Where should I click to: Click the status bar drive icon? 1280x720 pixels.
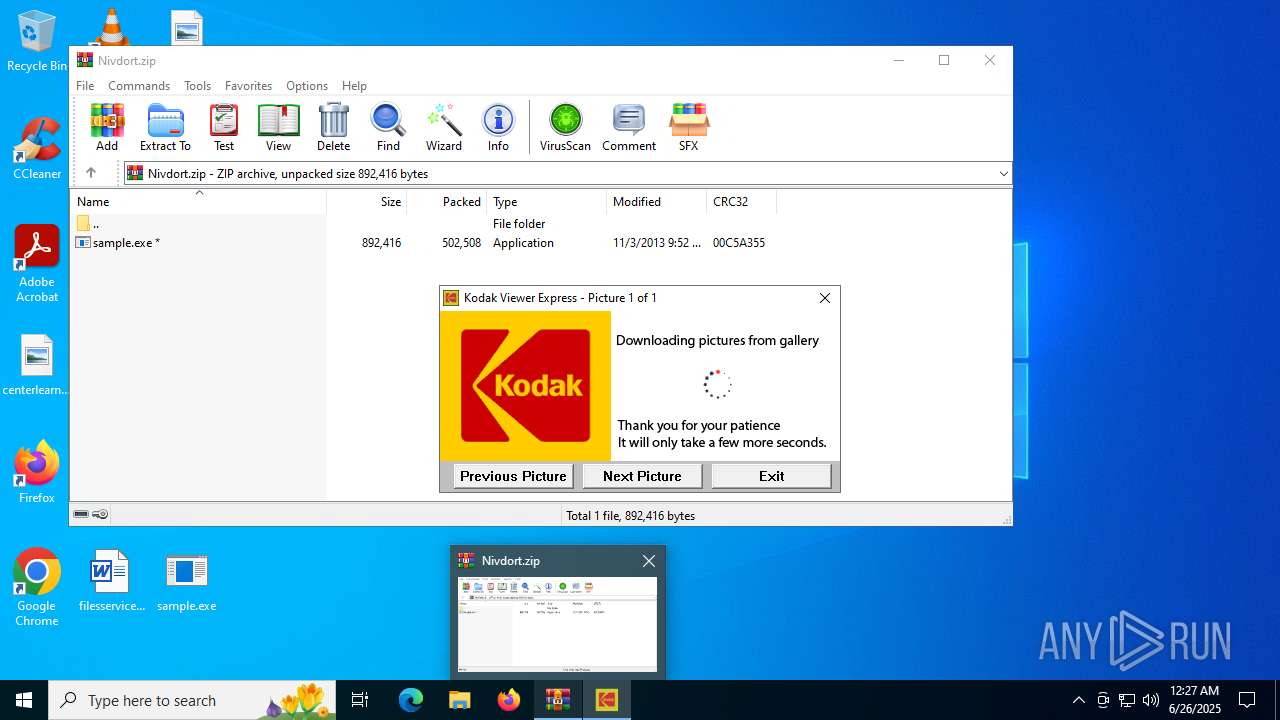click(81, 514)
